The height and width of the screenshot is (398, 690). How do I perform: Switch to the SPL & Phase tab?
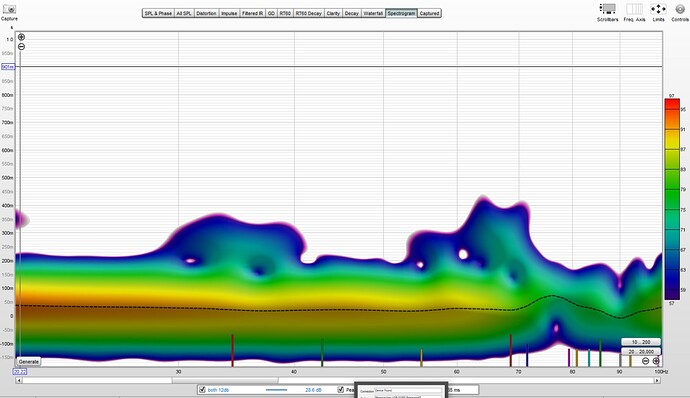[x=158, y=13]
